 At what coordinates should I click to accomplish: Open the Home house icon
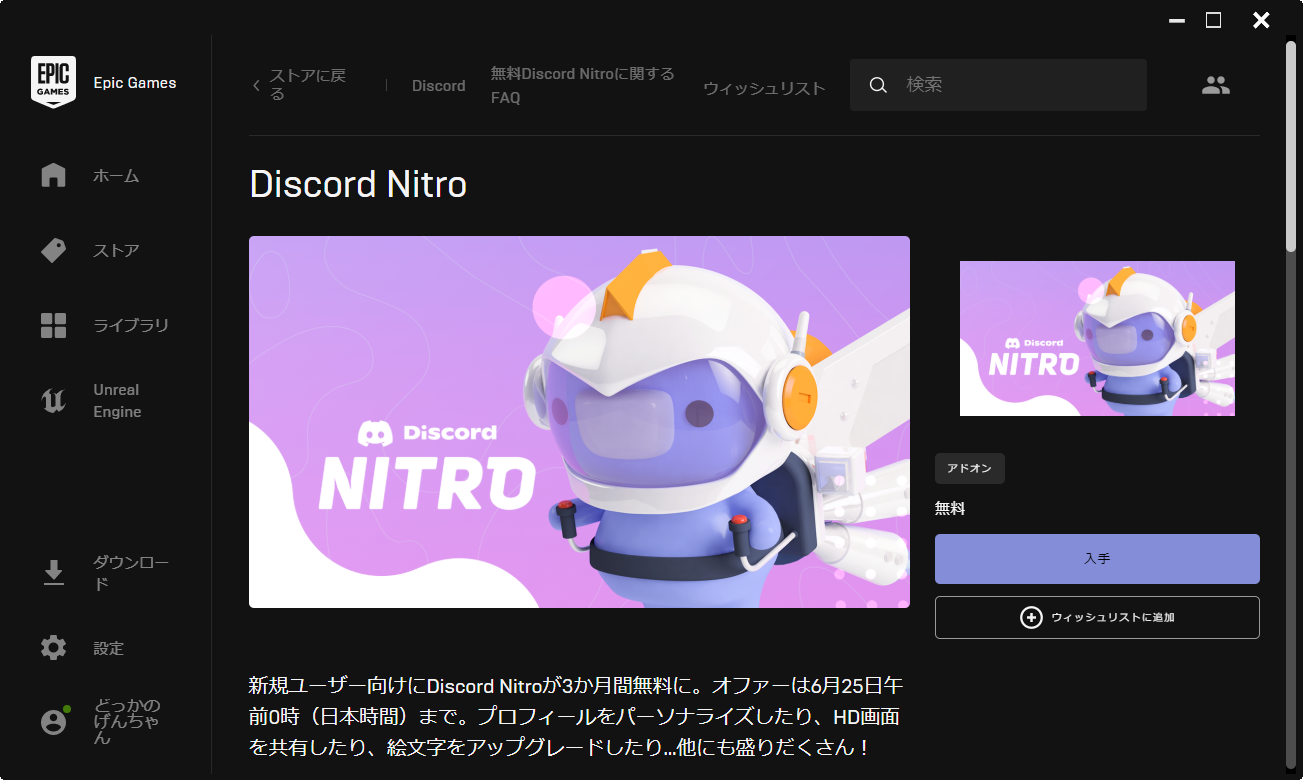(53, 176)
